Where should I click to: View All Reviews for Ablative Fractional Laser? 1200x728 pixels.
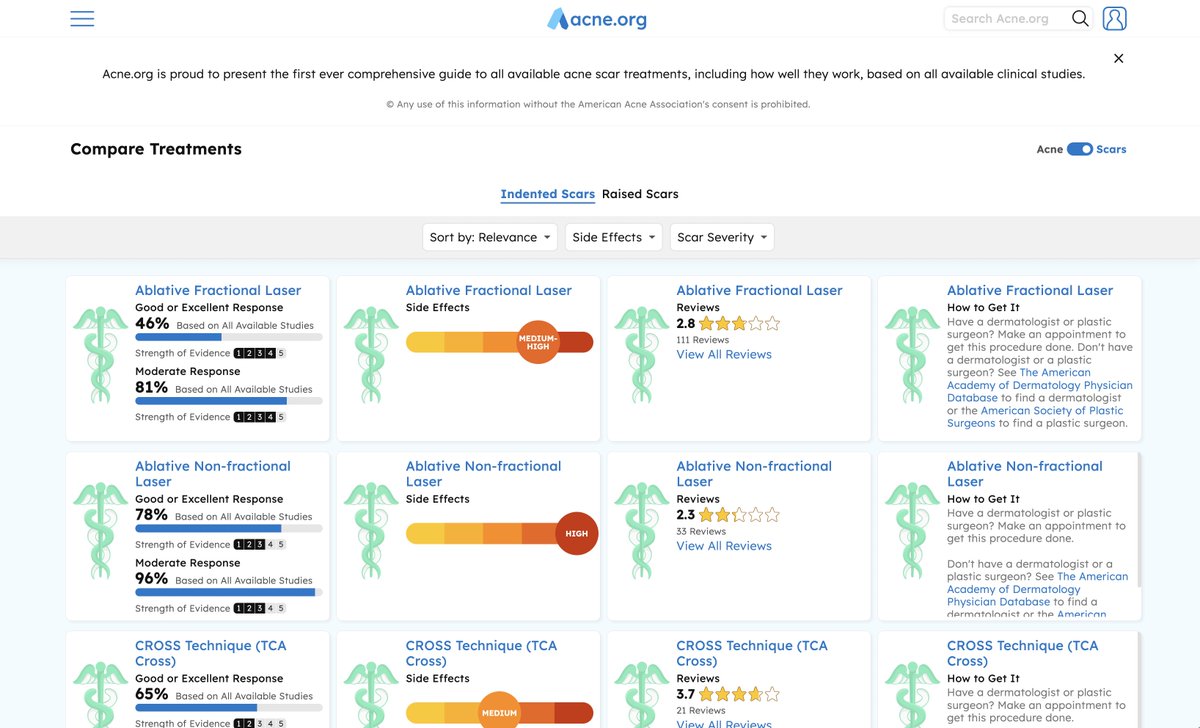click(724, 354)
